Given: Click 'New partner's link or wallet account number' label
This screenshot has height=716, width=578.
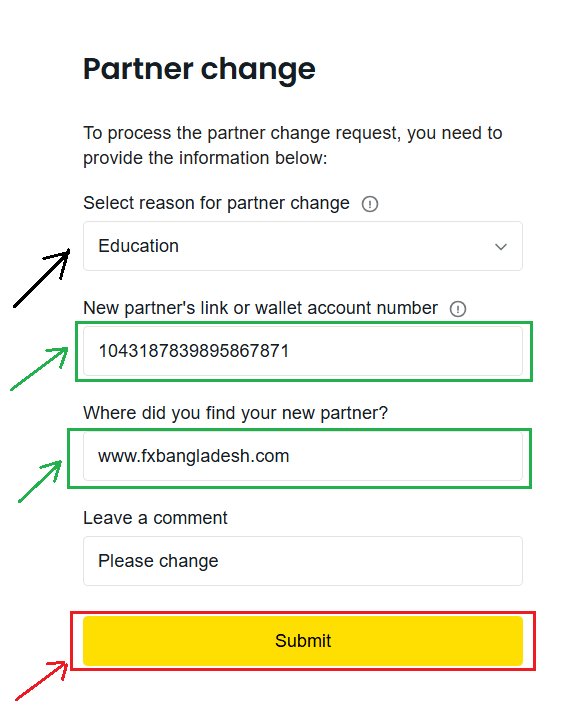Looking at the screenshot, I should (x=260, y=308).
